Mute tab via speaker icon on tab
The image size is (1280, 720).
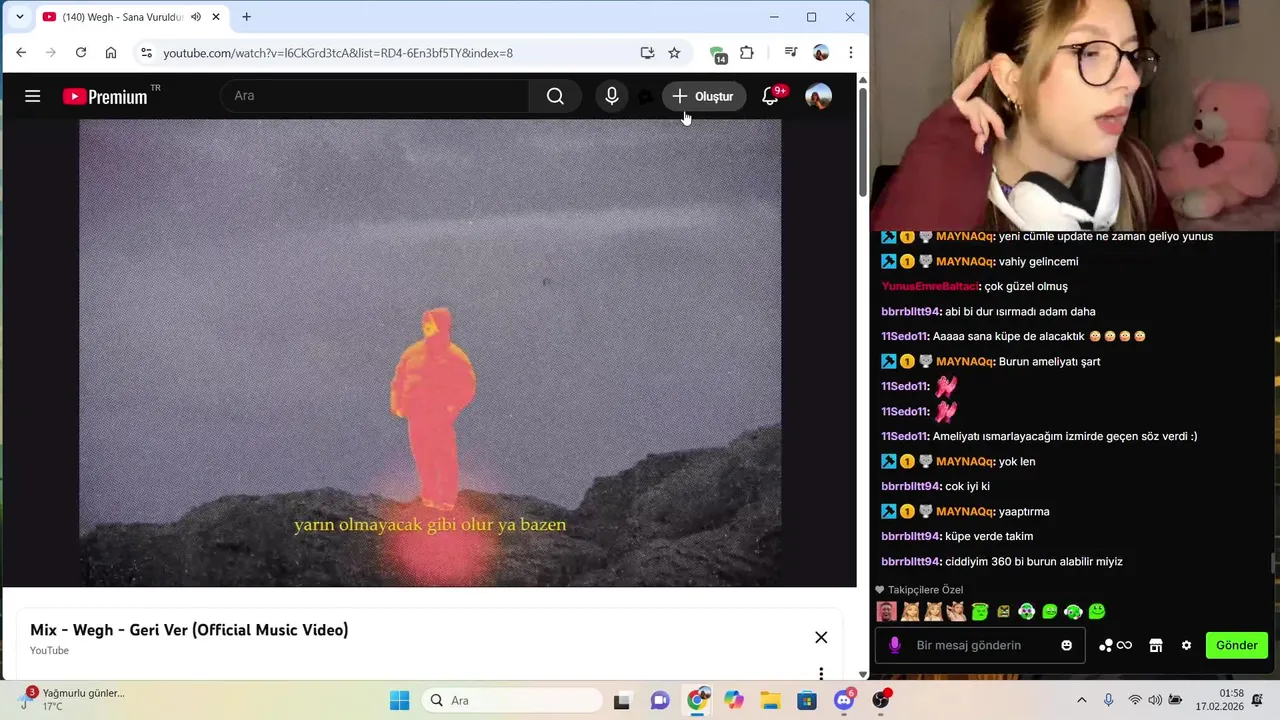tap(196, 17)
